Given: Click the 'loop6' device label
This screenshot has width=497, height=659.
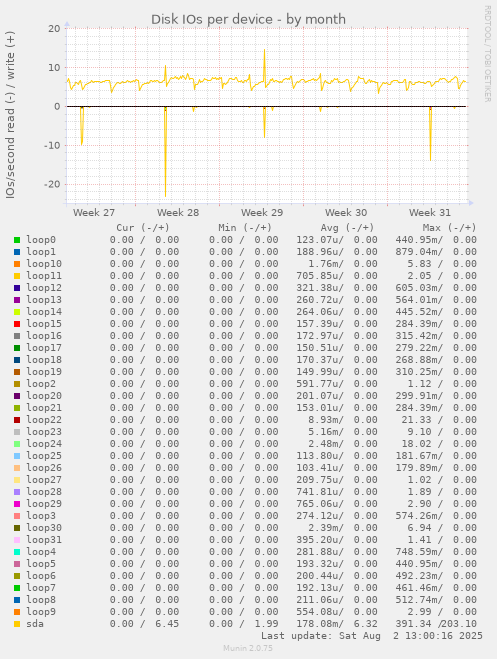Looking at the screenshot, I should coord(41,575).
